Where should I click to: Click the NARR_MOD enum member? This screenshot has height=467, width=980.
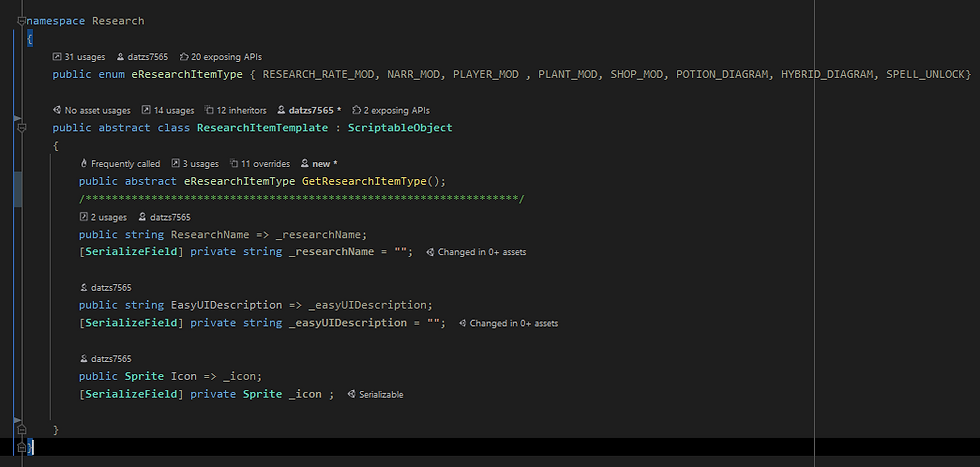[x=413, y=74]
